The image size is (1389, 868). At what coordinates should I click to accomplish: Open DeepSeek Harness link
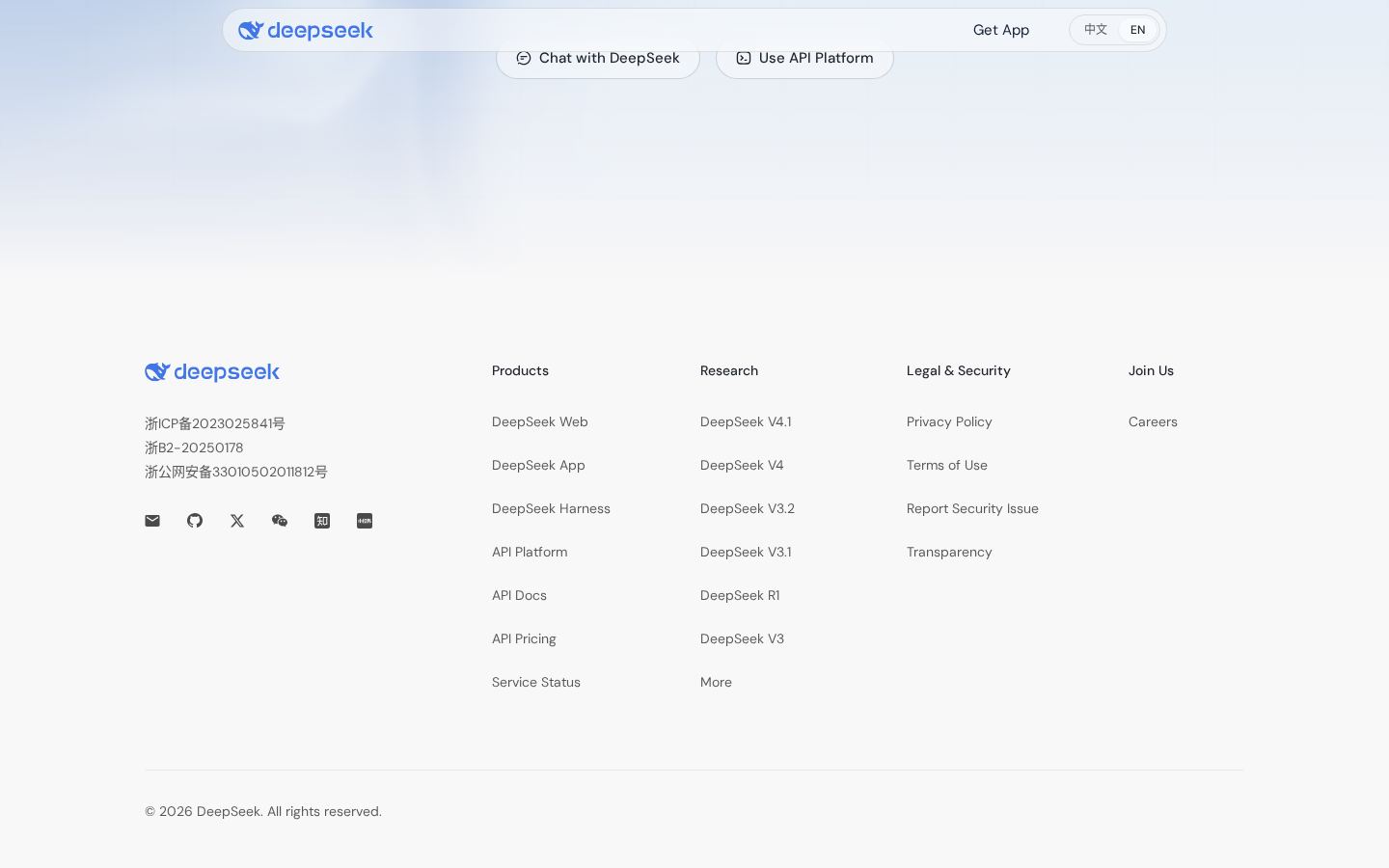click(x=551, y=508)
